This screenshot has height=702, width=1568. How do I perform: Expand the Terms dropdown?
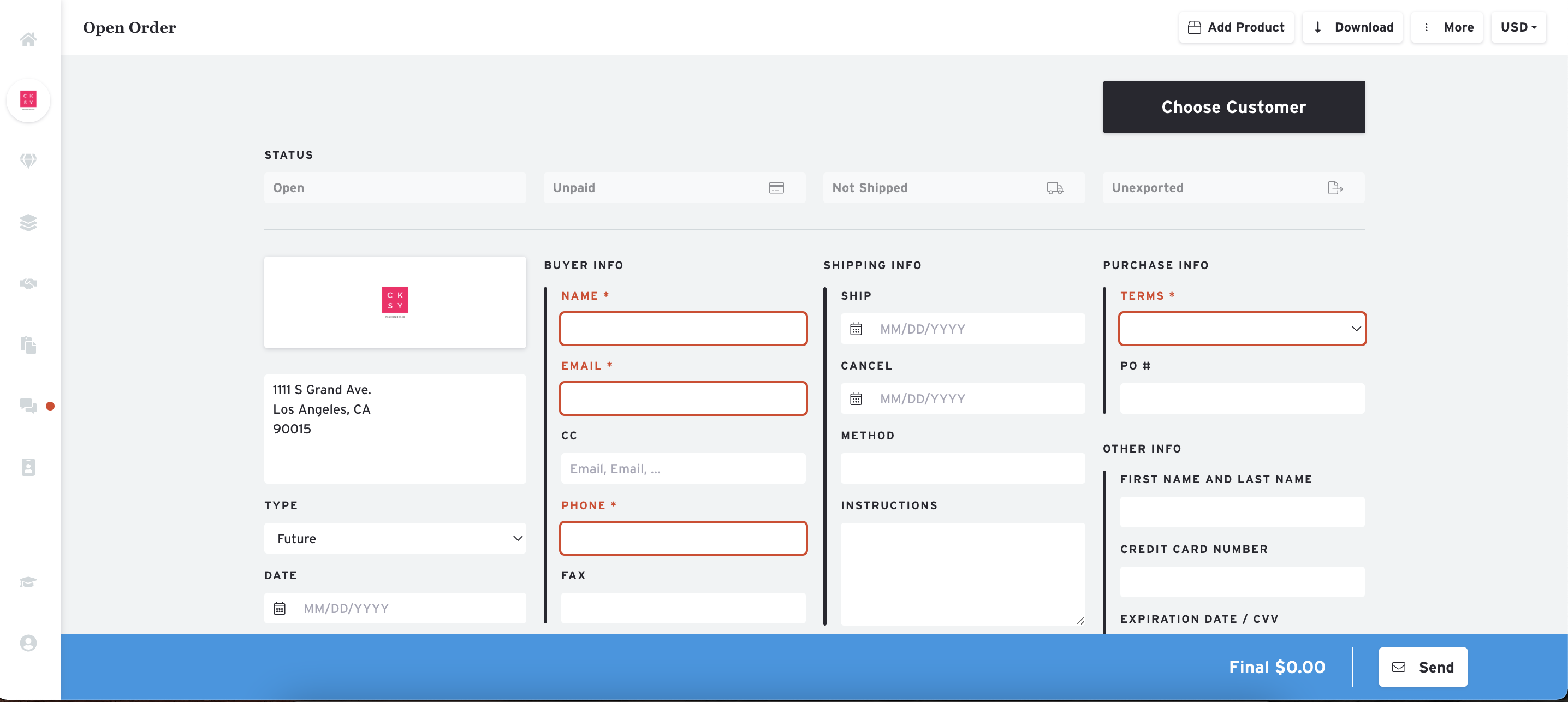(1242, 329)
